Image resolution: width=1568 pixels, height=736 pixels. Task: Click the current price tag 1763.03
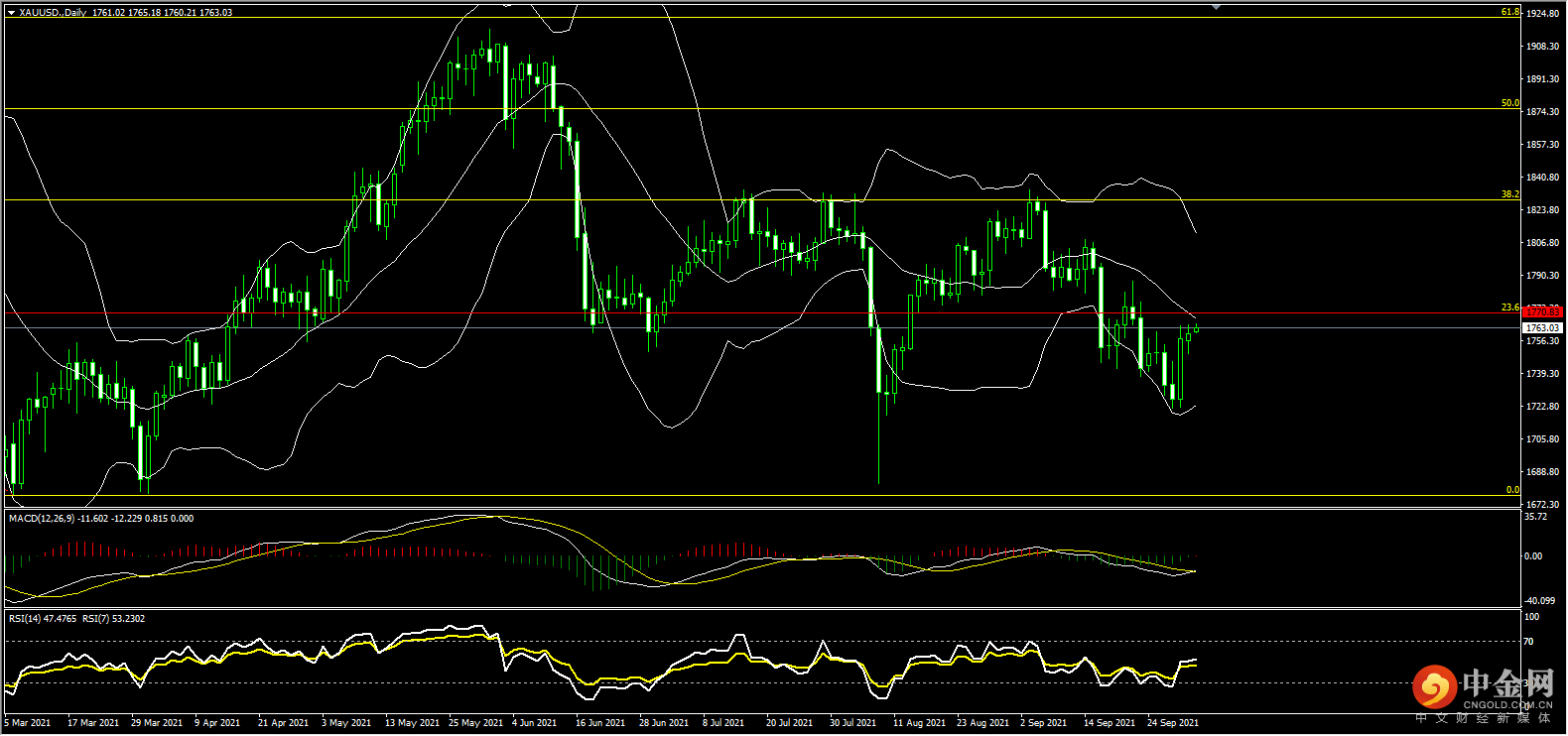click(x=1543, y=327)
